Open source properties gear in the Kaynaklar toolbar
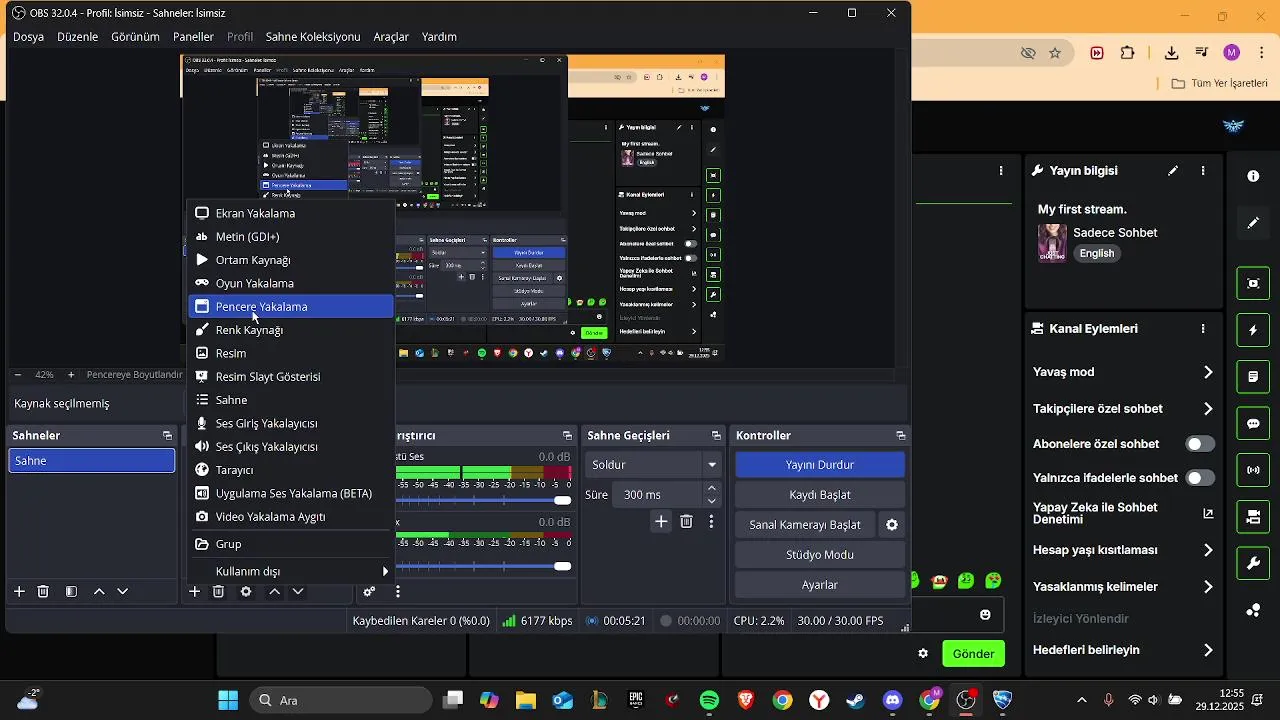This screenshot has height=720, width=1280. (246, 592)
